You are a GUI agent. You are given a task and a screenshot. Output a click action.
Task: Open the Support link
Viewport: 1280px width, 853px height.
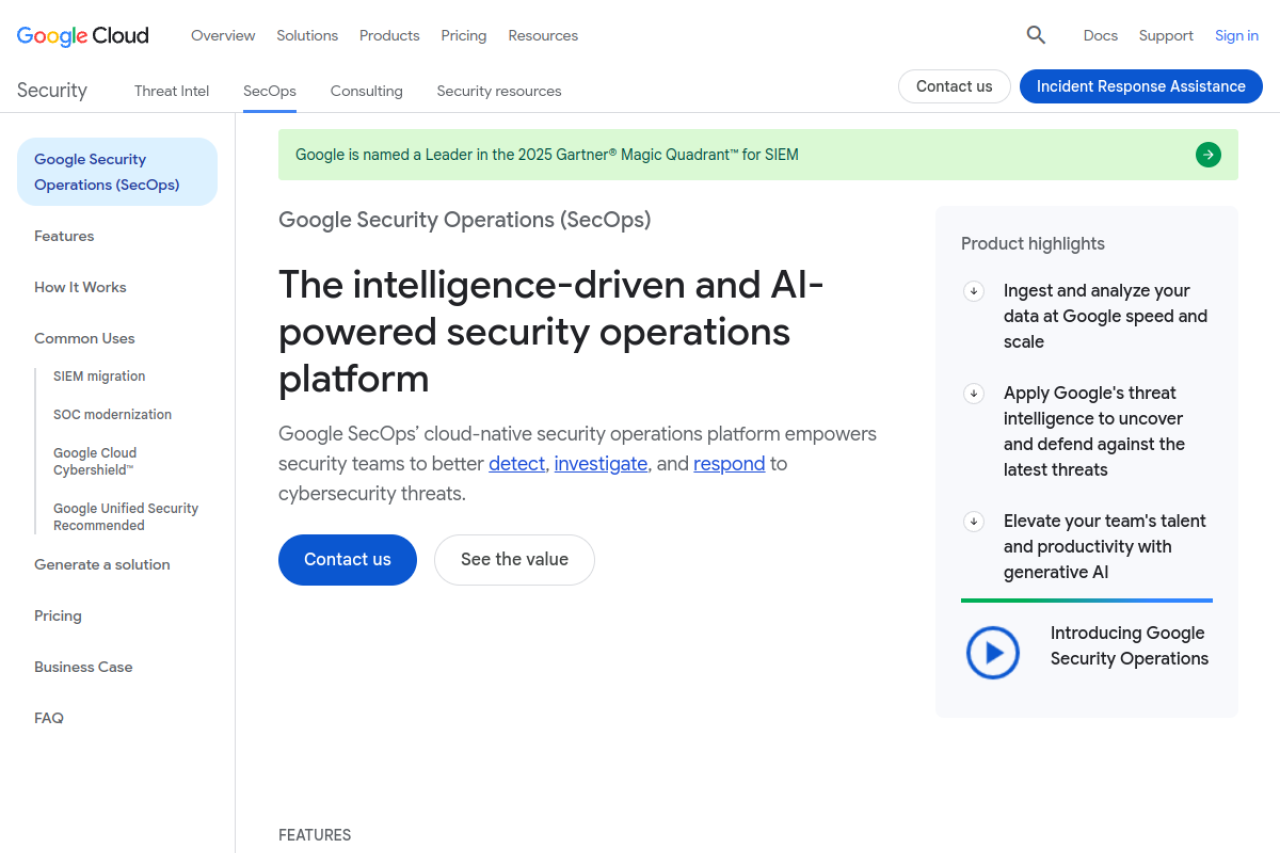tap(1166, 35)
